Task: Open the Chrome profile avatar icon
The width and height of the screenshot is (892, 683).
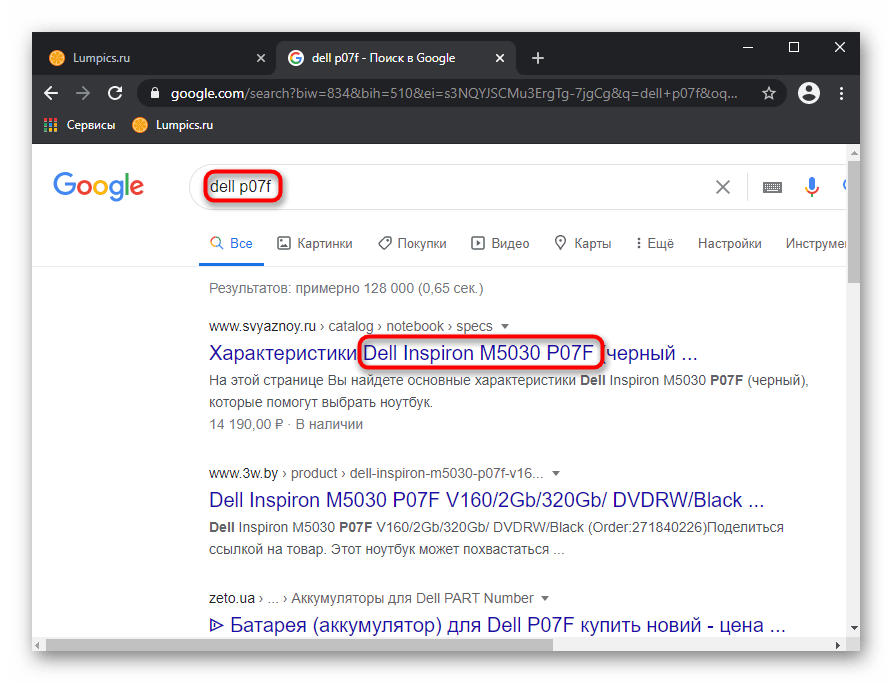Action: [808, 93]
